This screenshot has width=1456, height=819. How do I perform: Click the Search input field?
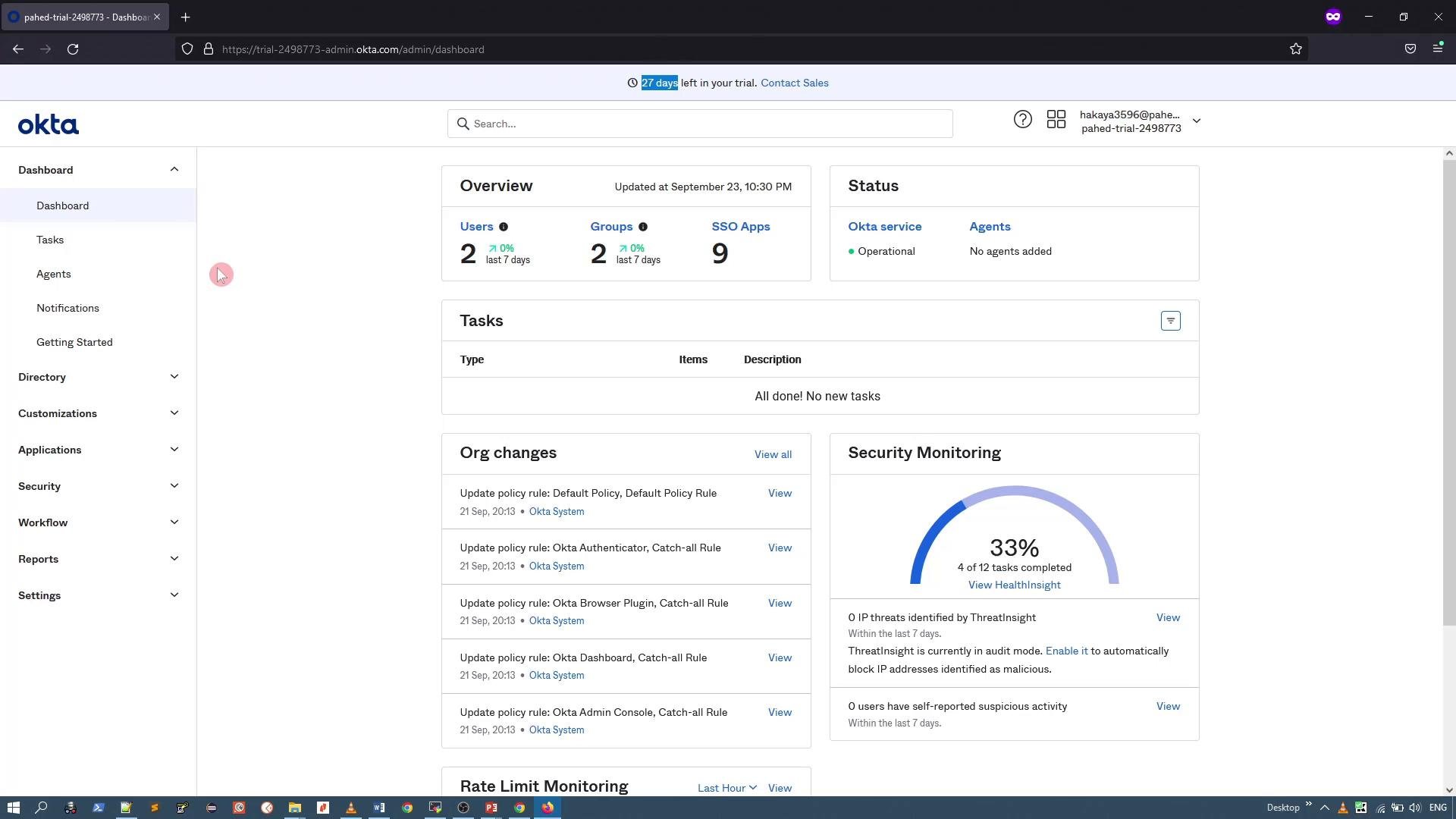pyautogui.click(x=699, y=124)
